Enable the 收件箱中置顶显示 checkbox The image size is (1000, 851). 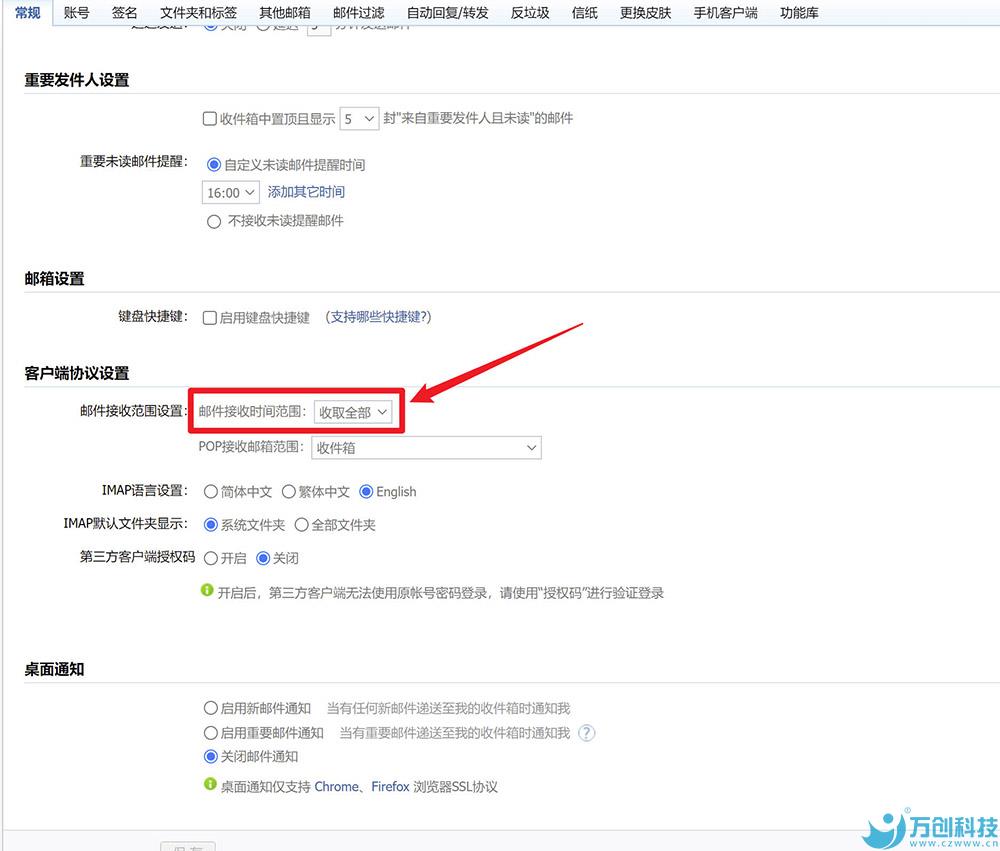pyautogui.click(x=210, y=118)
